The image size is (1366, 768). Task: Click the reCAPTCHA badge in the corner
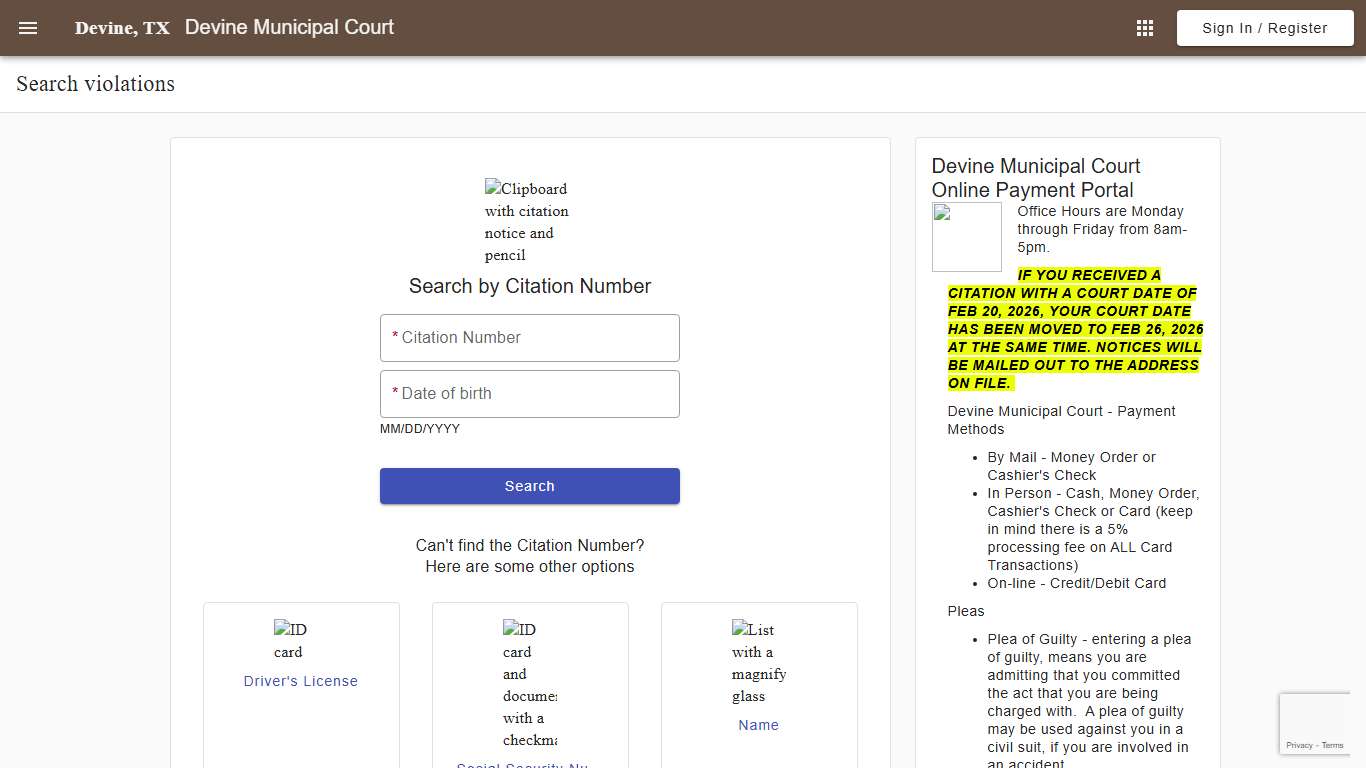1315,723
